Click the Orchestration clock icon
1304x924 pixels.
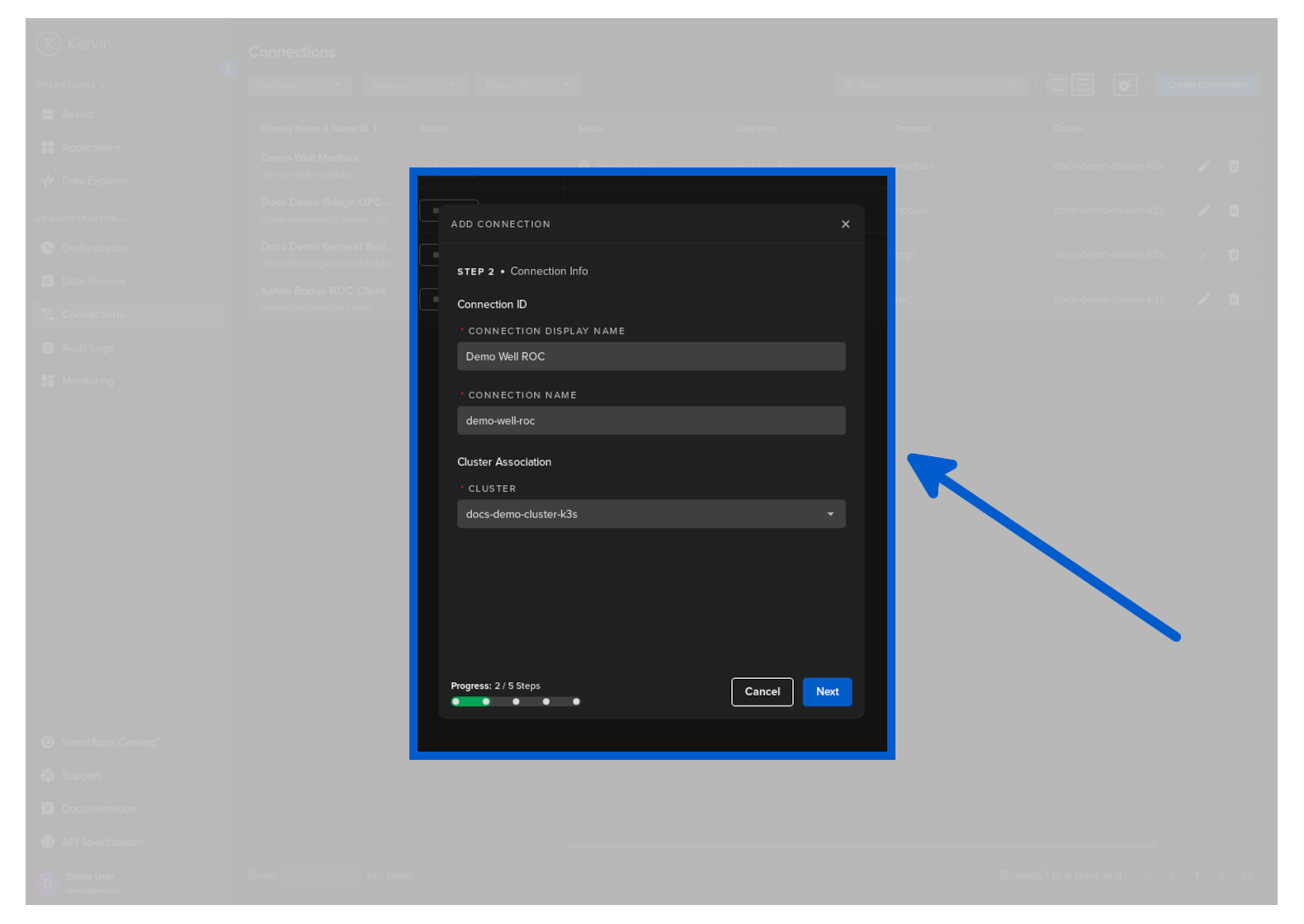(48, 248)
